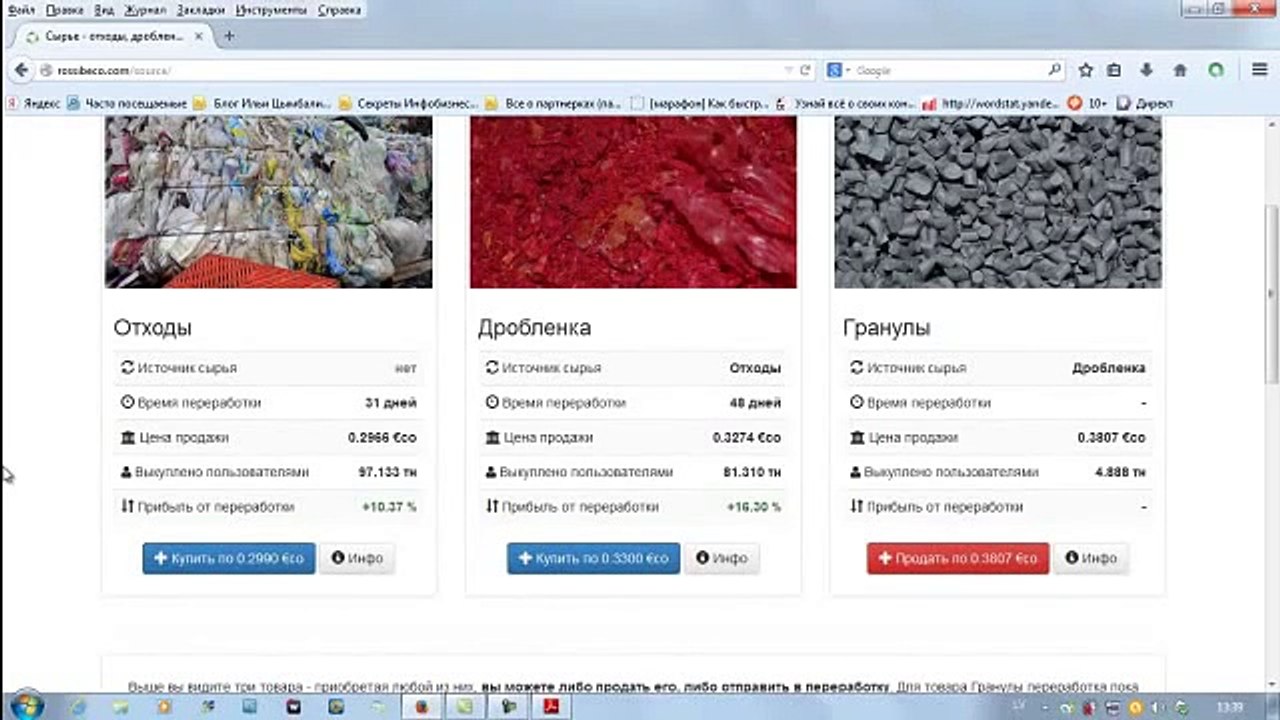Close the Сырье - отходы tab
This screenshot has height=720, width=1280.
[198, 36]
